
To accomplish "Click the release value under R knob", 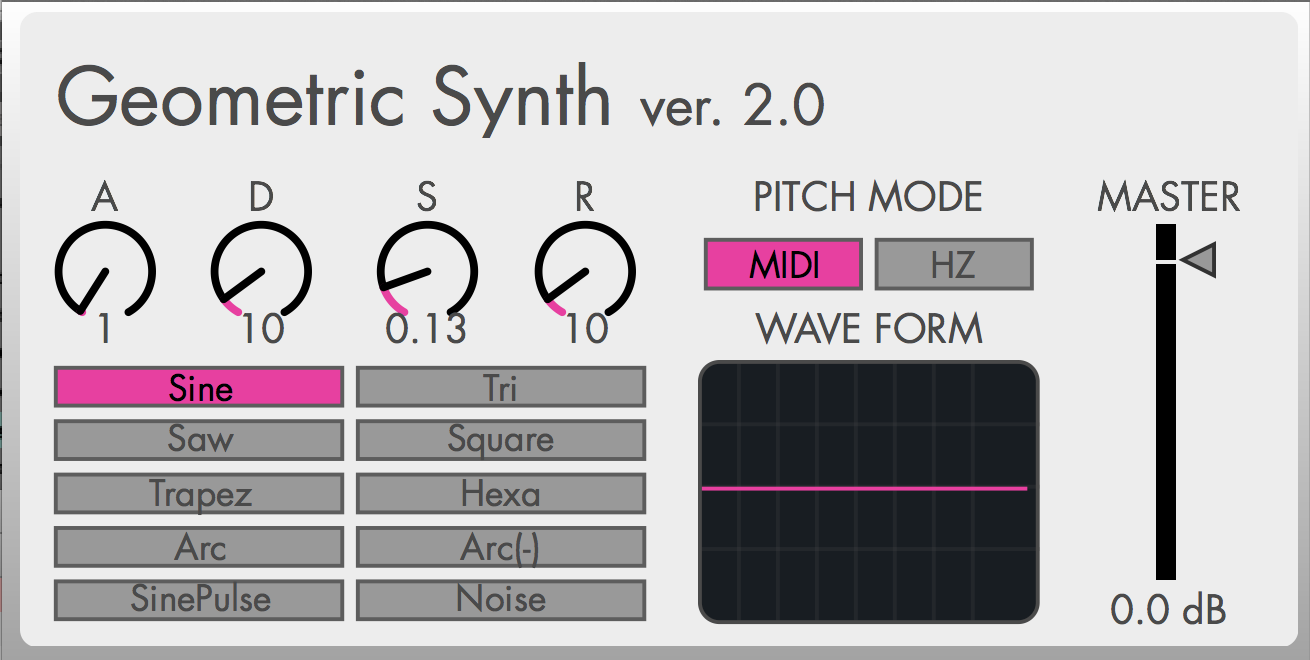I will (586, 330).
